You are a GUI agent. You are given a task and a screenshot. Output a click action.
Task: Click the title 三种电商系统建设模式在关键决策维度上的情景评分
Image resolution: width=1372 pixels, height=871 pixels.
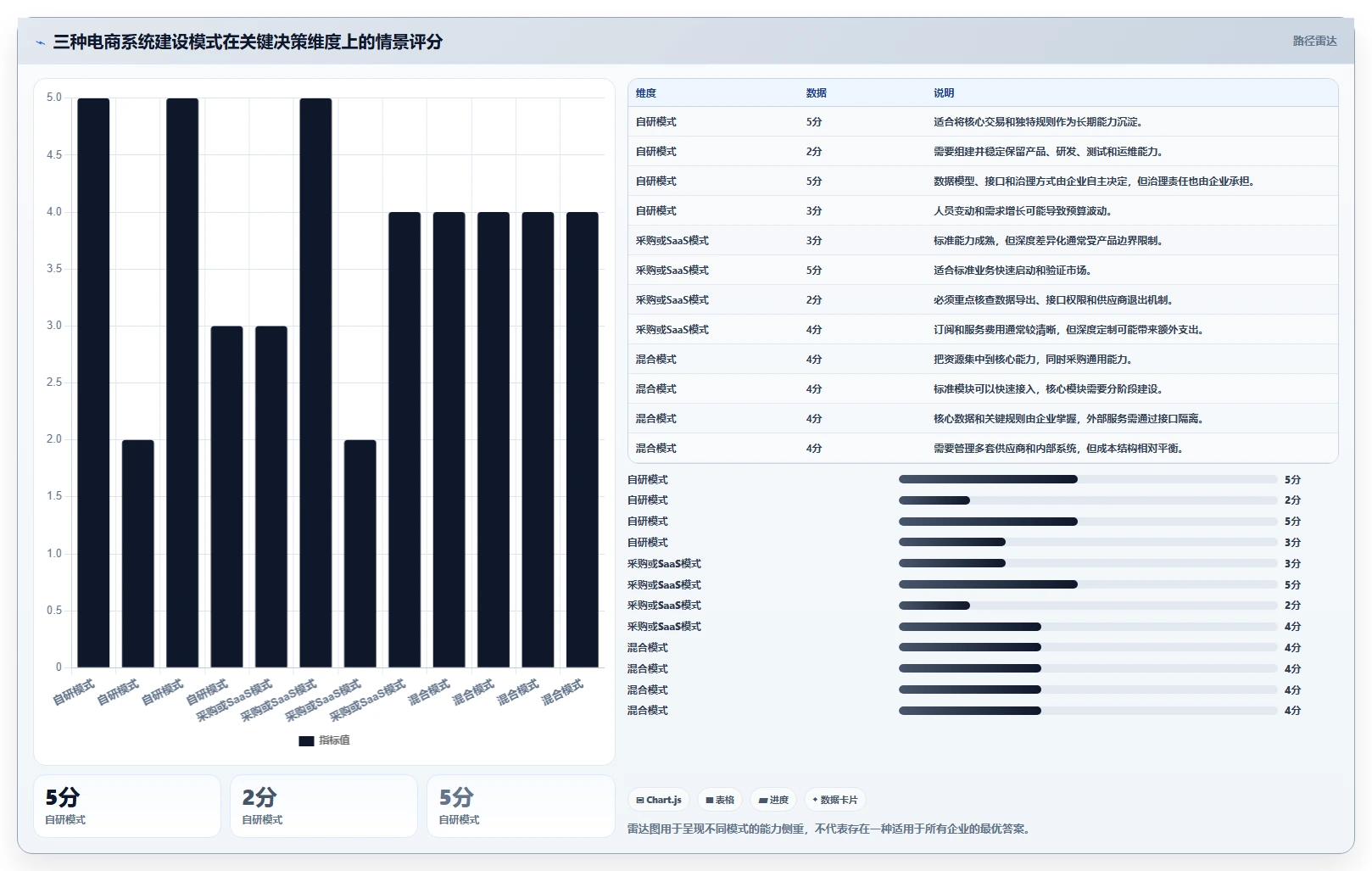pos(248,42)
